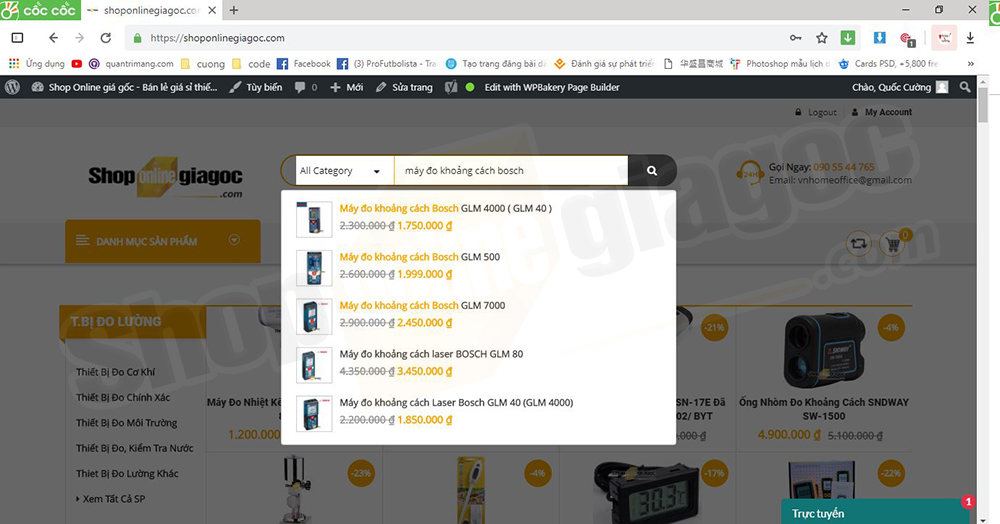Click the compare refresh arrows icon
The height and width of the screenshot is (524, 1000).
857,242
